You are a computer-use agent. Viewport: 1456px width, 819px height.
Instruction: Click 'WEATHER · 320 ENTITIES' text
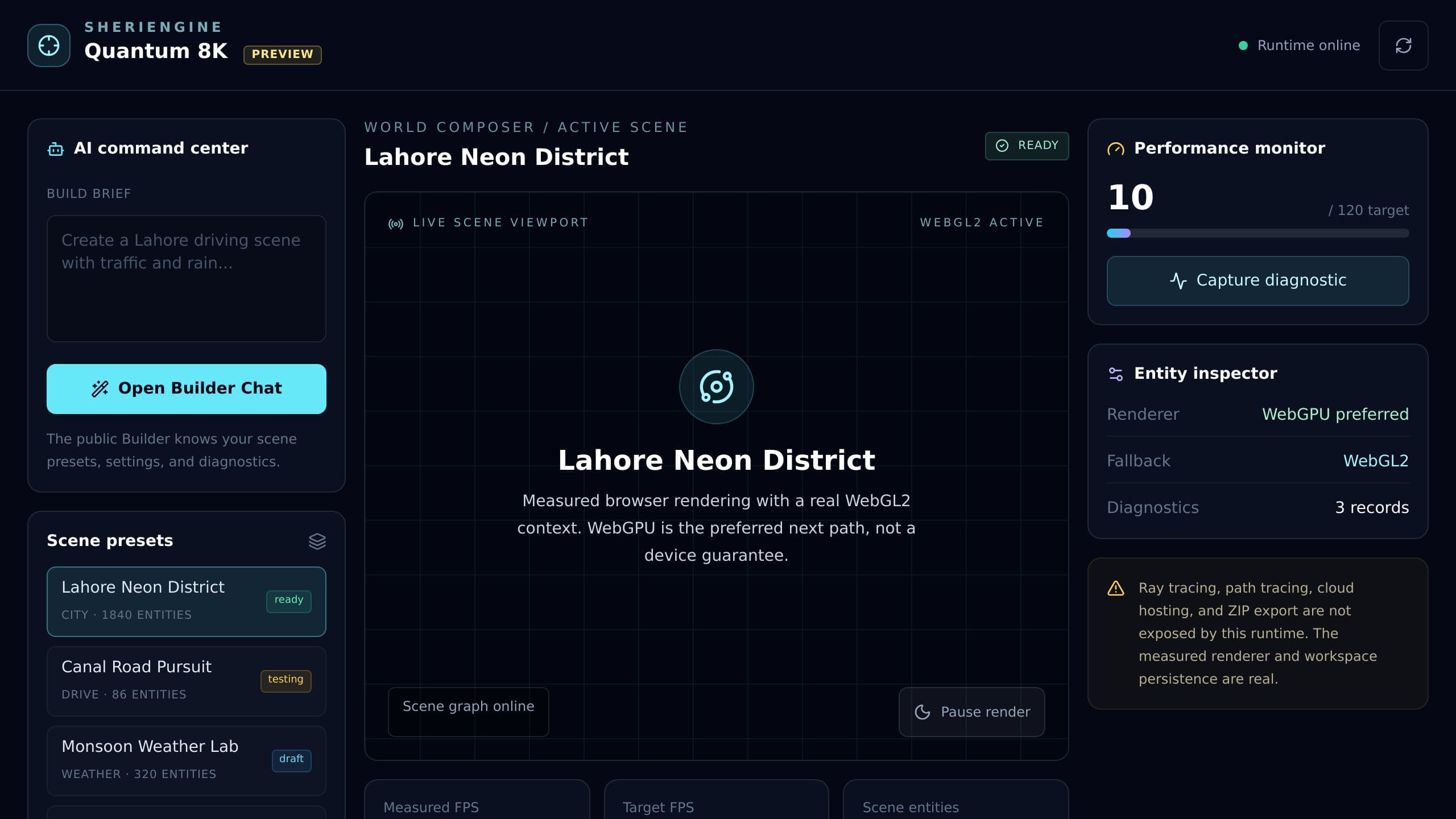coord(139,775)
